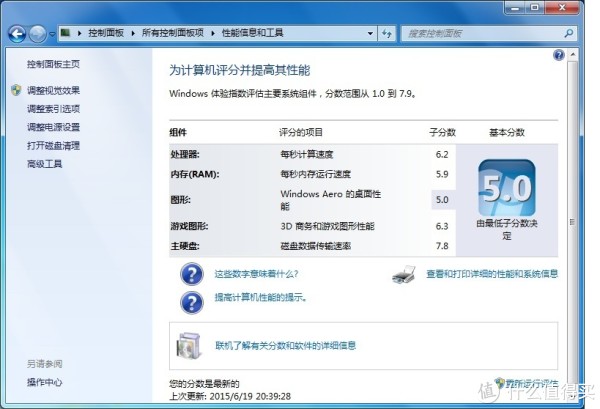Open 提高计算机性能的提示 link
The image size is (600, 409).
point(261,297)
